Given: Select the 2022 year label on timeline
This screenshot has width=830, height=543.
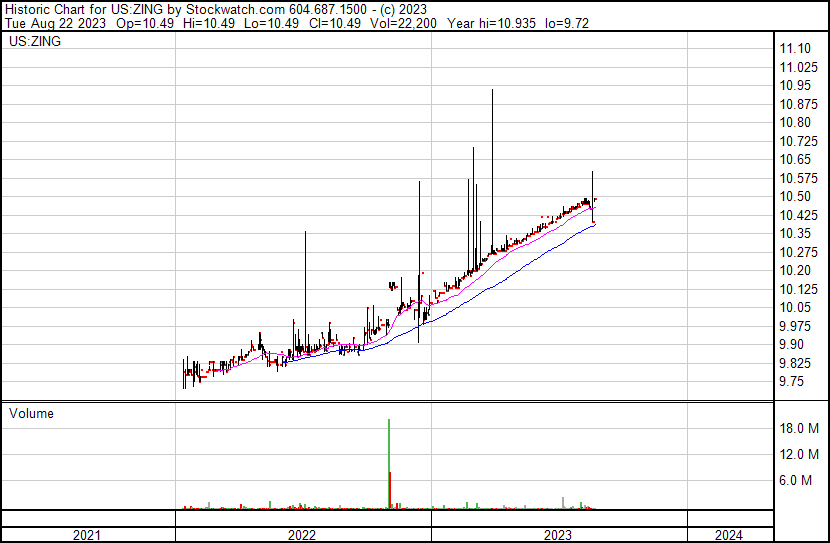Looking at the screenshot, I should (302, 535).
